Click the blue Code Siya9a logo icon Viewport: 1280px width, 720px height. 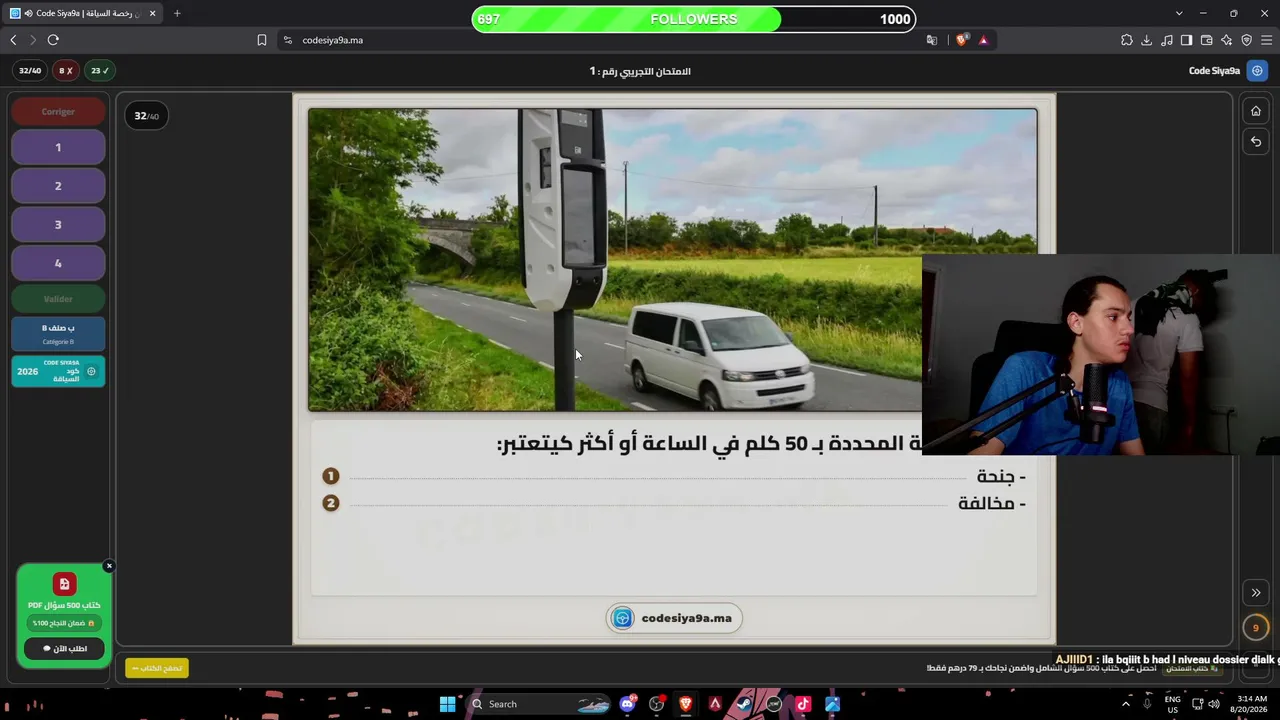1258,71
